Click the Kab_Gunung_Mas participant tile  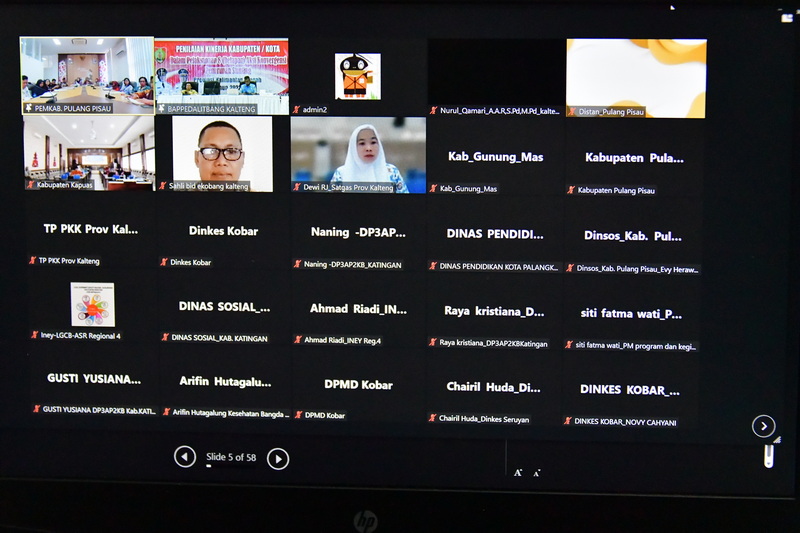coord(495,157)
